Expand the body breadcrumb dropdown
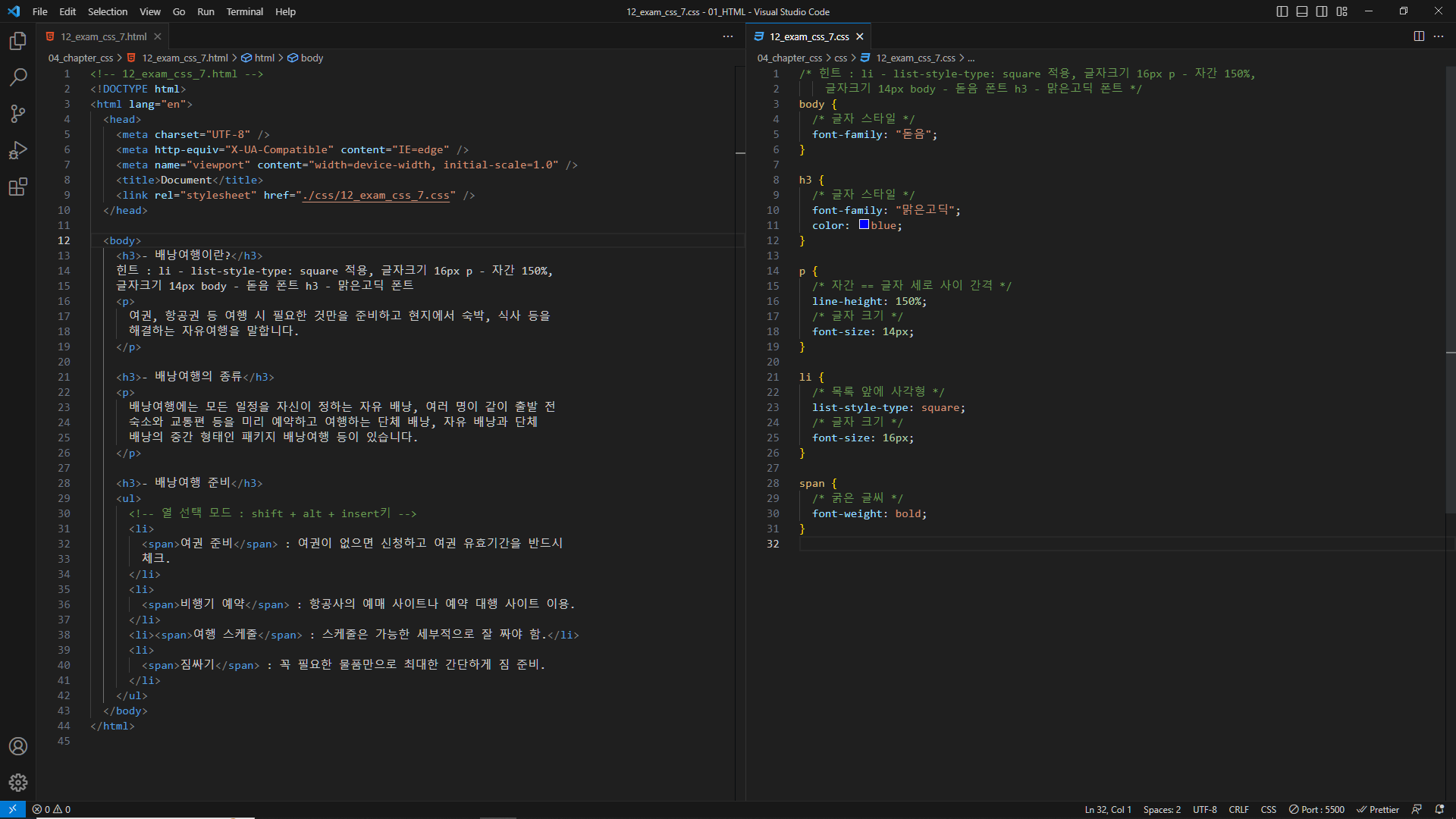Screen dimensions: 1456x819 tap(311, 58)
